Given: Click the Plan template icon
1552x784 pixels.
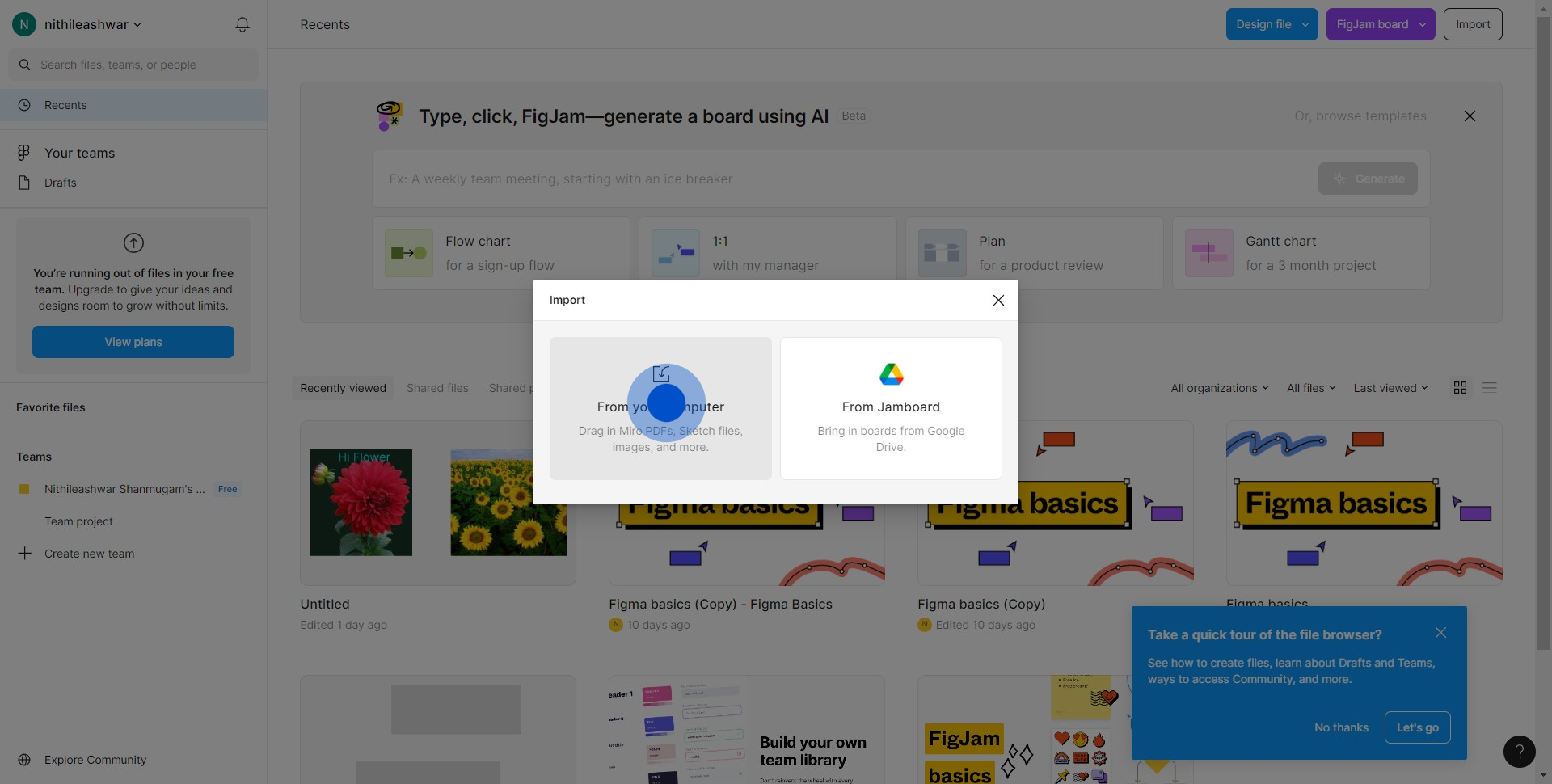Looking at the screenshot, I should click(x=943, y=253).
